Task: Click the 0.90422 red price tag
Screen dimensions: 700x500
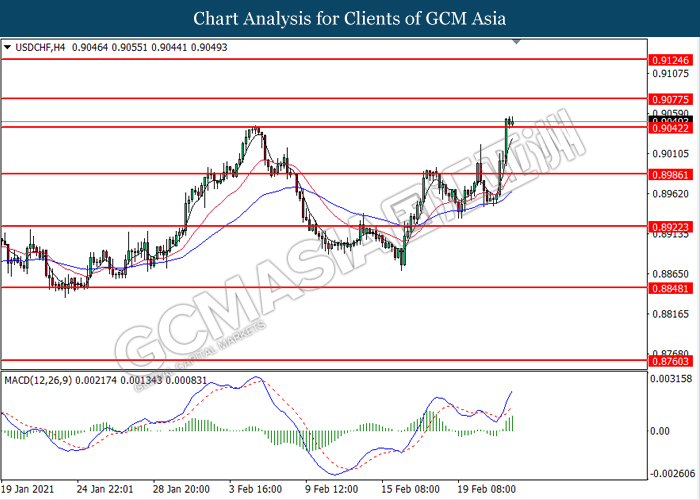Action: click(671, 128)
